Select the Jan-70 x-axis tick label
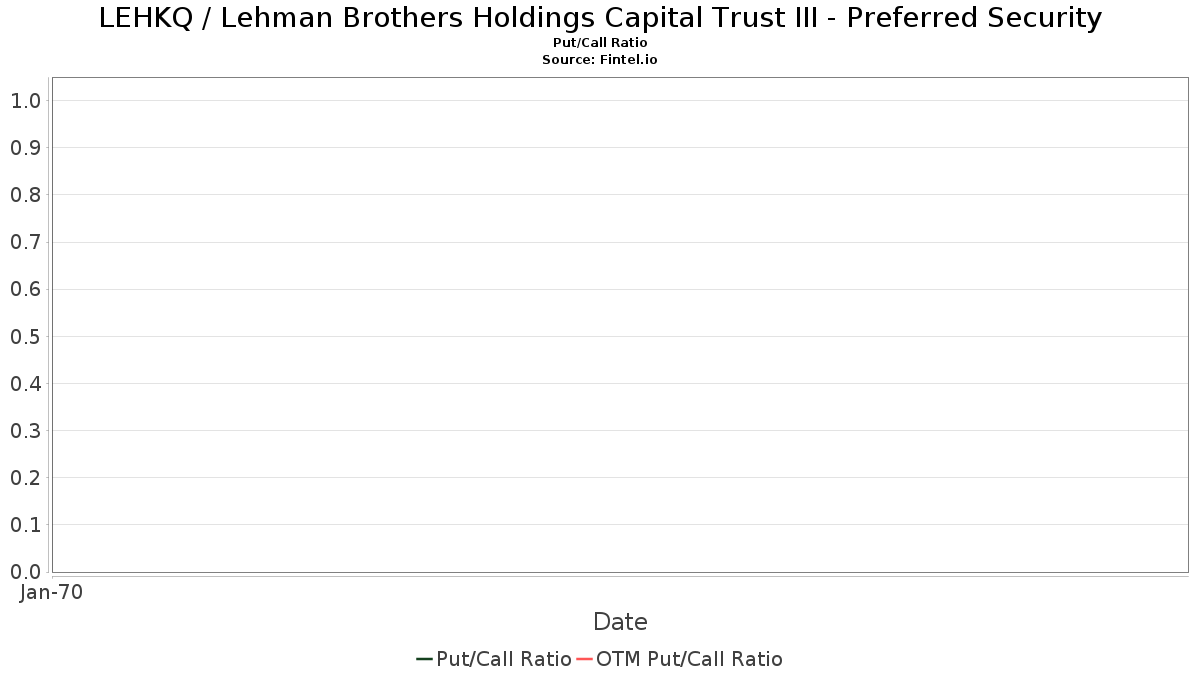This screenshot has height=675, width=1200. [51, 592]
